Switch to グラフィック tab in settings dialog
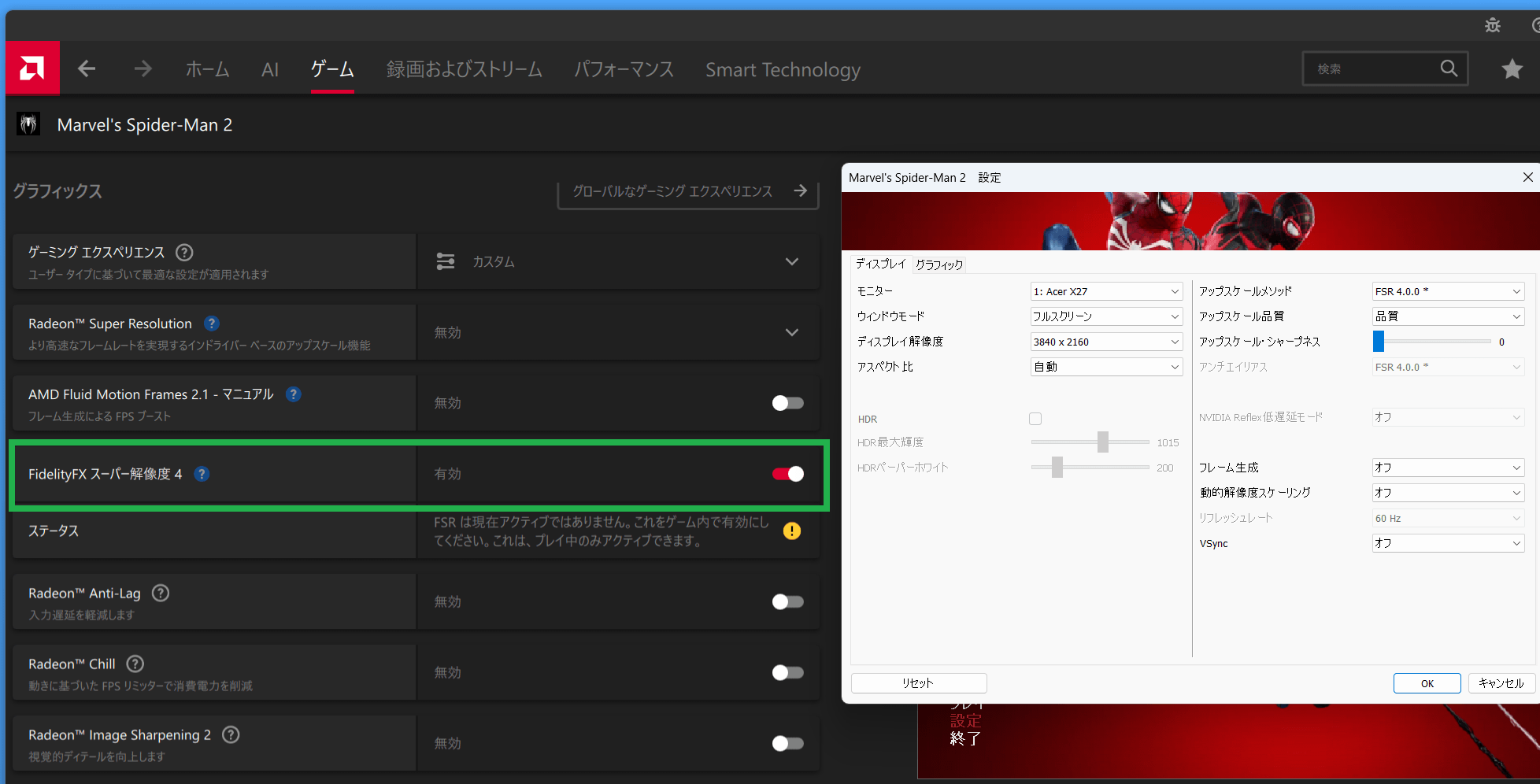The height and width of the screenshot is (784, 1540). point(939,264)
